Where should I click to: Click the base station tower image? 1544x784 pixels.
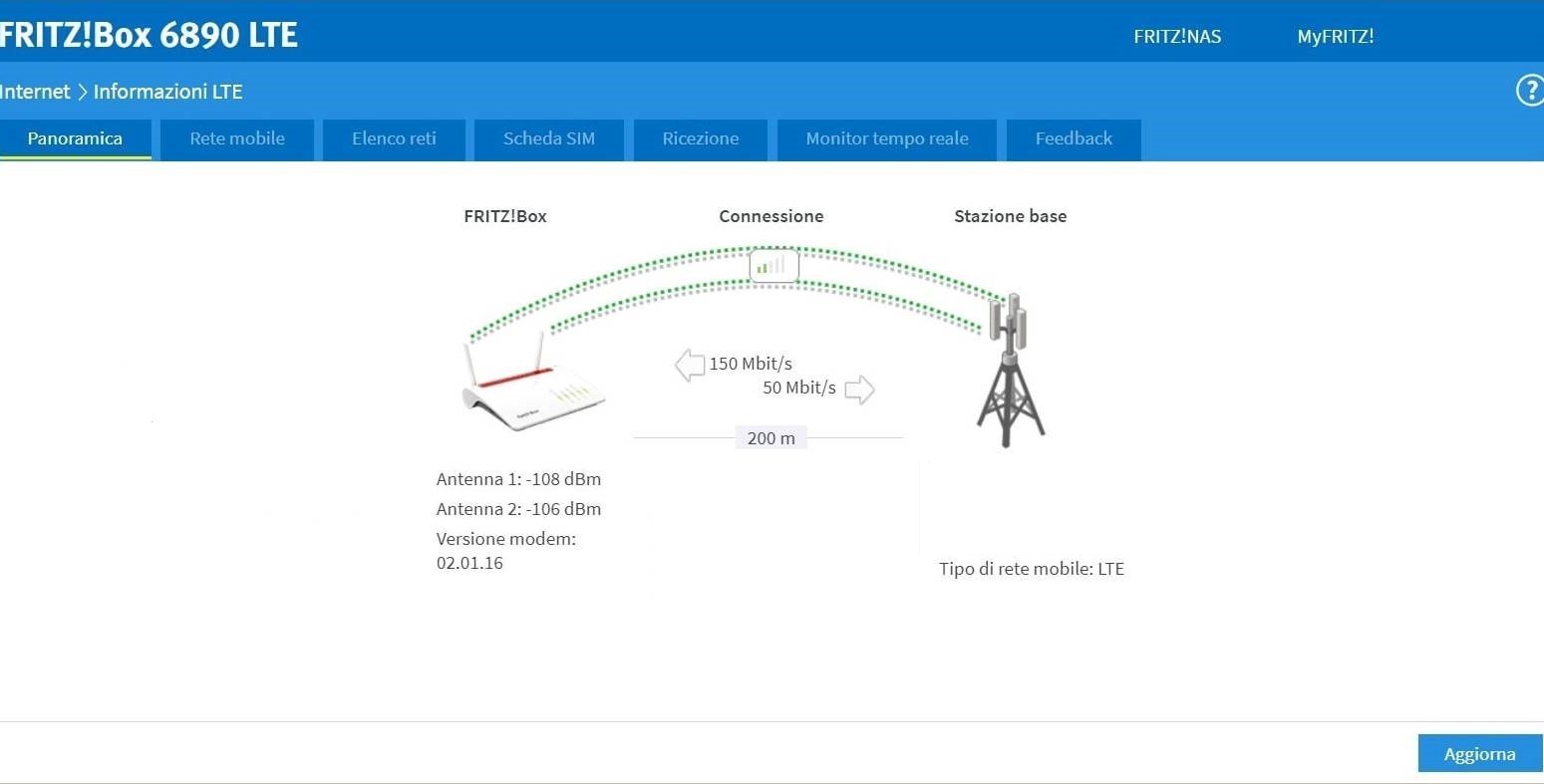tap(1011, 370)
